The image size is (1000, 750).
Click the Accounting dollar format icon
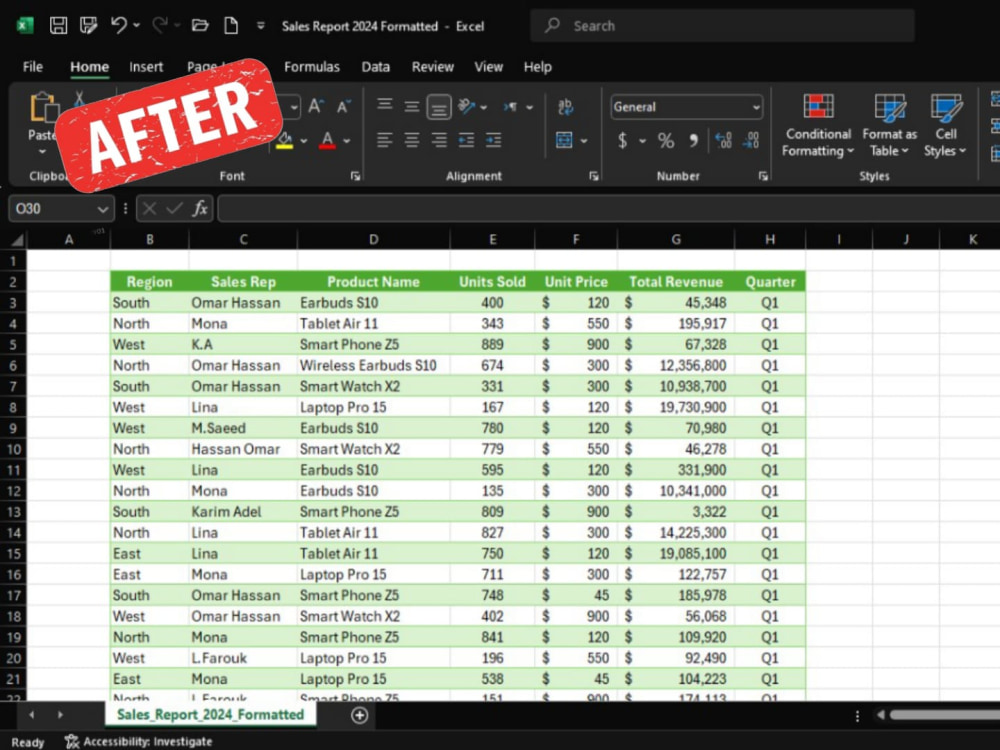coord(622,140)
